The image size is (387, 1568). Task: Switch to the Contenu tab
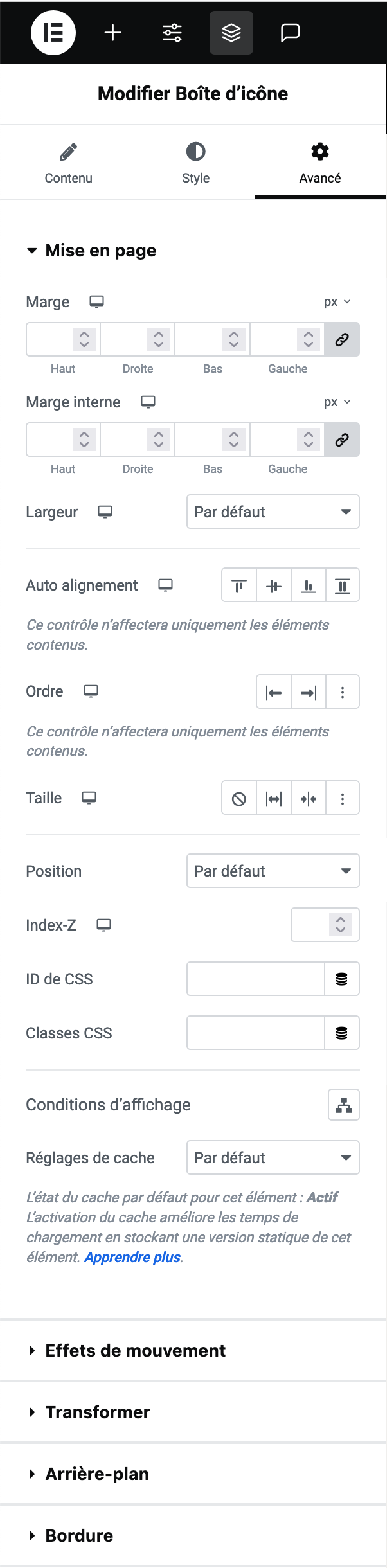click(x=68, y=163)
